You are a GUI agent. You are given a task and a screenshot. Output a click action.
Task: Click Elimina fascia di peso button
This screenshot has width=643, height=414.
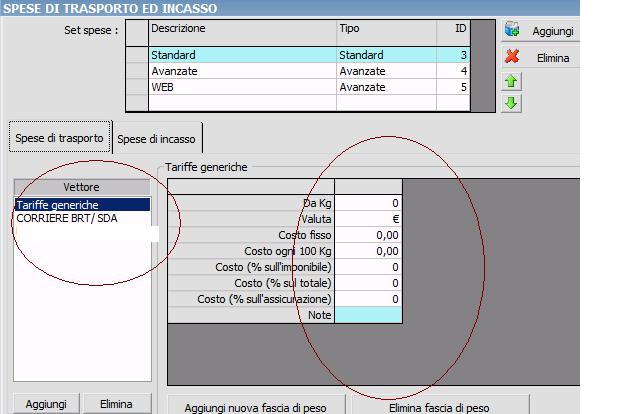tap(439, 407)
